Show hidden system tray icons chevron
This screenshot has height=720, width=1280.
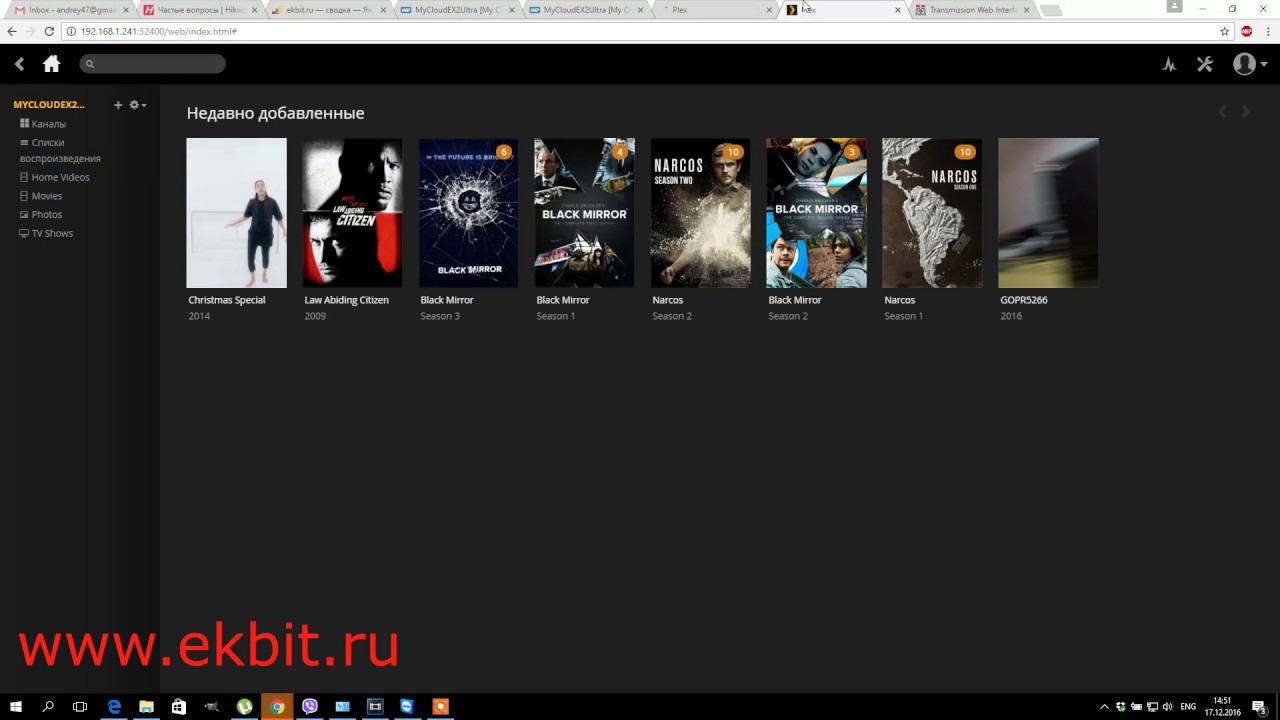[x=1104, y=706]
